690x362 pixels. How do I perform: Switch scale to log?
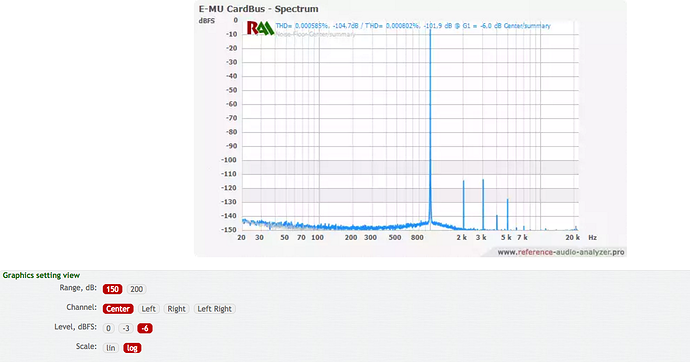point(132,348)
